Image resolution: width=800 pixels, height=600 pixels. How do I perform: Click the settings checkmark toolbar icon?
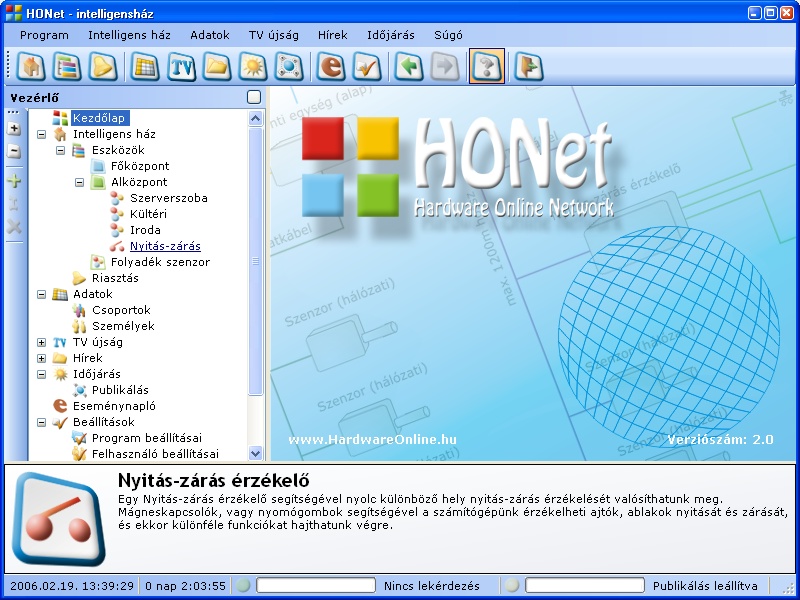pos(366,66)
